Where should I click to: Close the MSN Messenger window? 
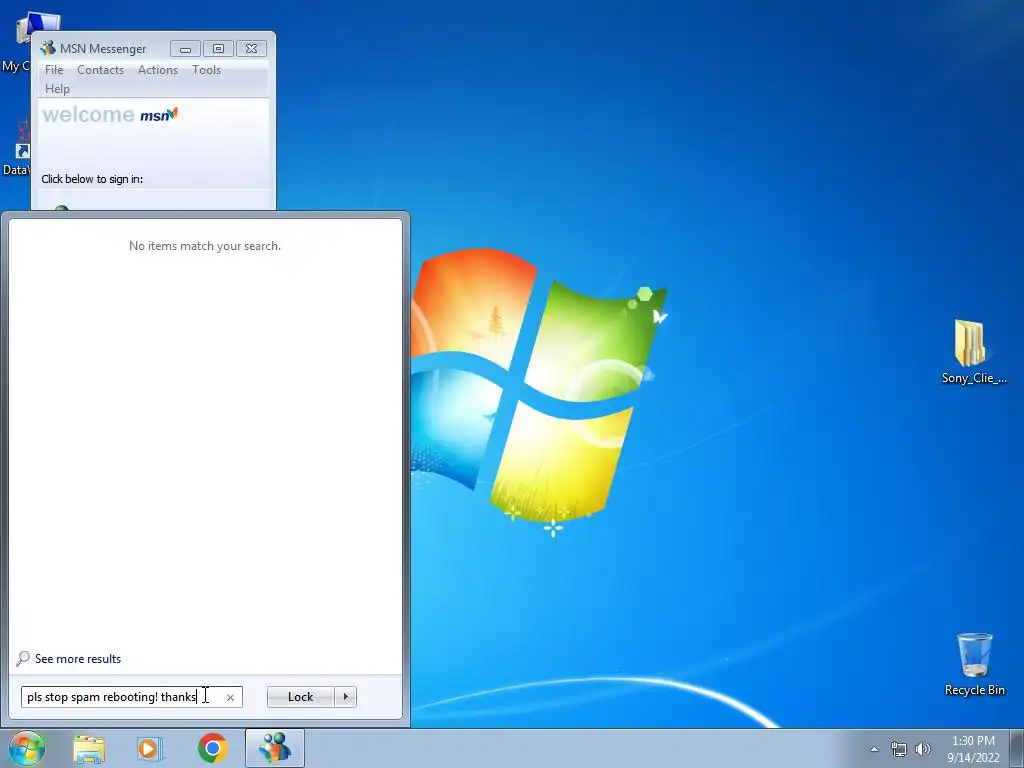tap(251, 48)
